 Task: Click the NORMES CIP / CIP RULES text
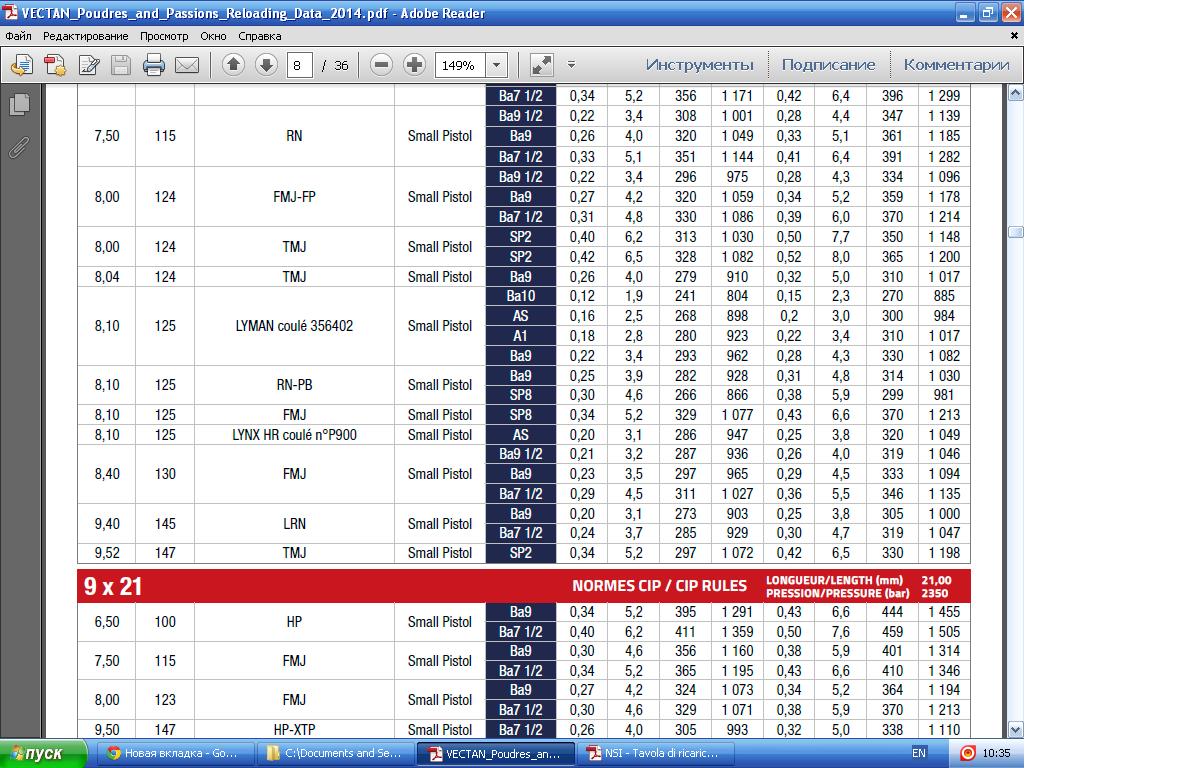pos(659,586)
